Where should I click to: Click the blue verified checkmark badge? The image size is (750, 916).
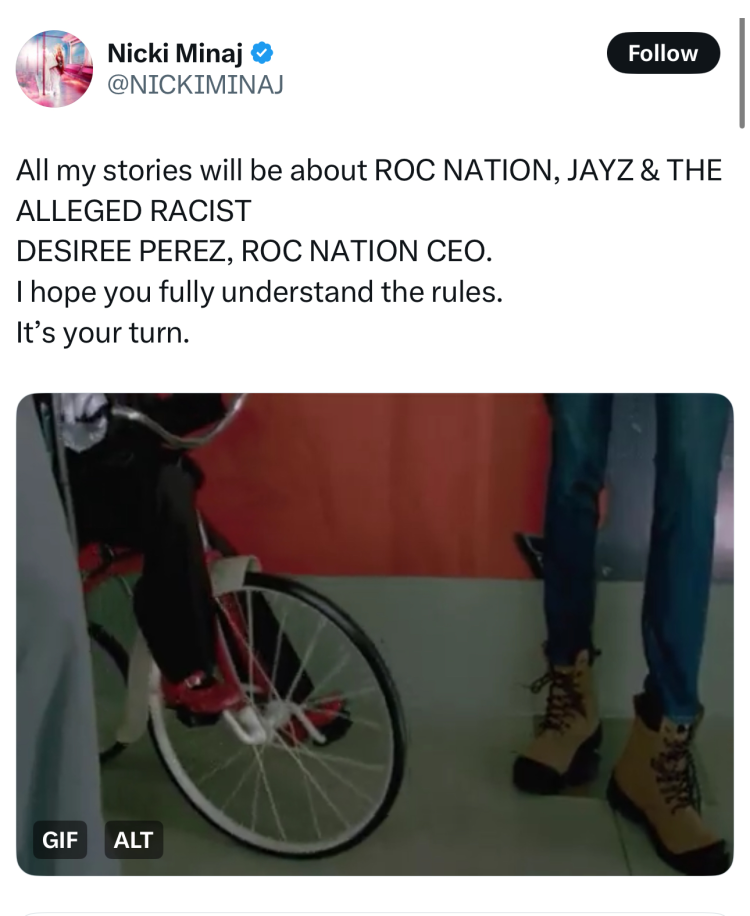tap(263, 54)
